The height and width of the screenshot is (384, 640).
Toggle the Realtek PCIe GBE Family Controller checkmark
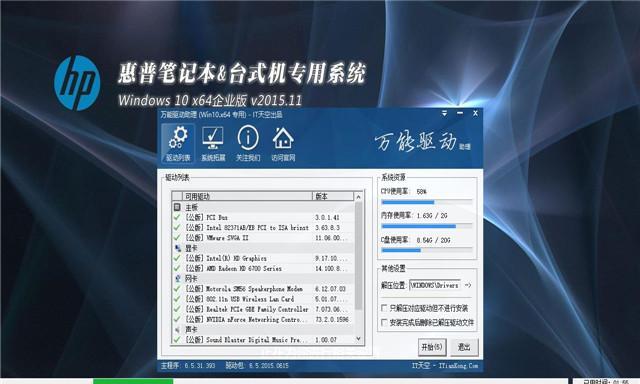177,309
